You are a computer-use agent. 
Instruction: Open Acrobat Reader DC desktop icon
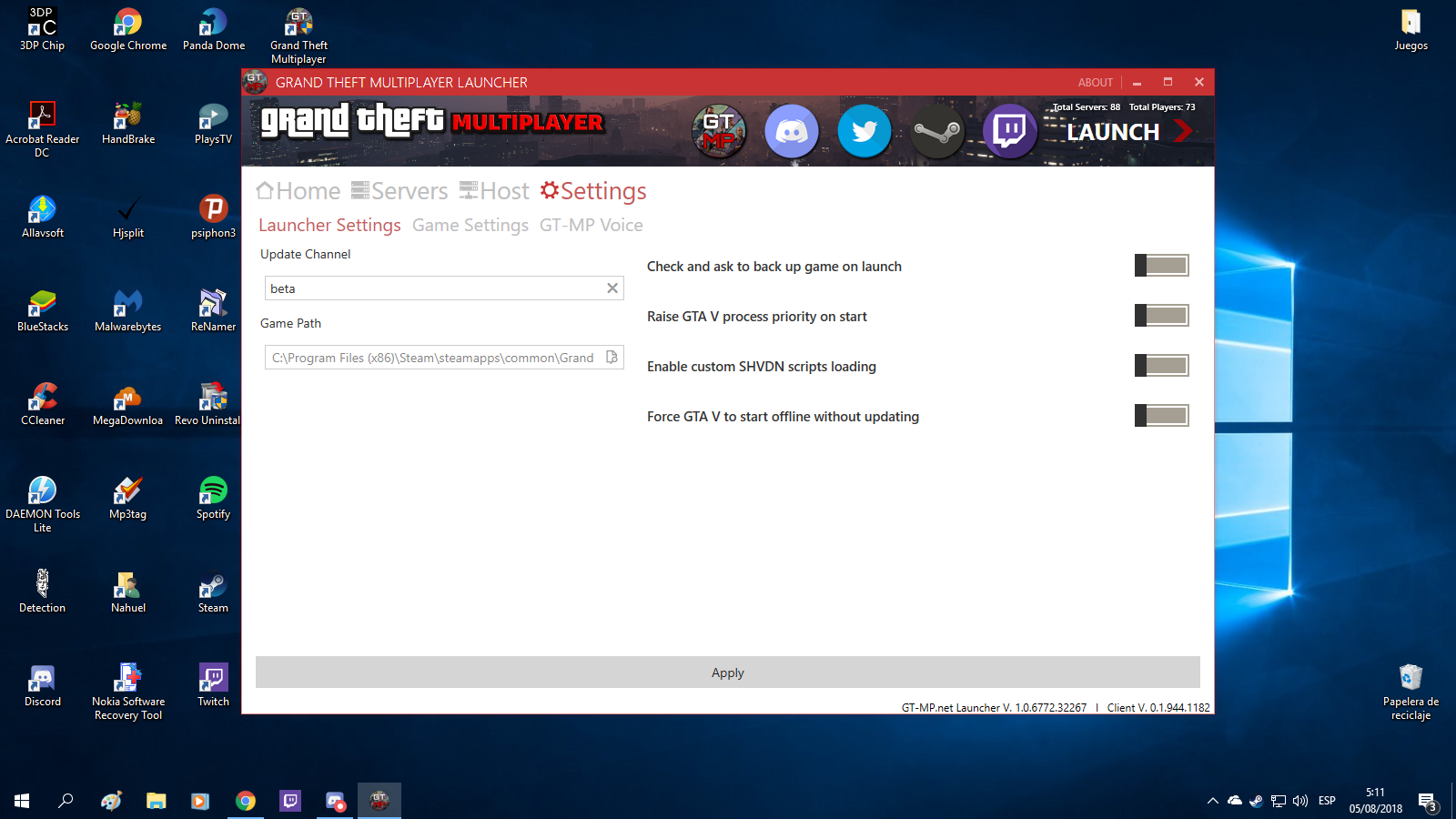[x=42, y=130]
